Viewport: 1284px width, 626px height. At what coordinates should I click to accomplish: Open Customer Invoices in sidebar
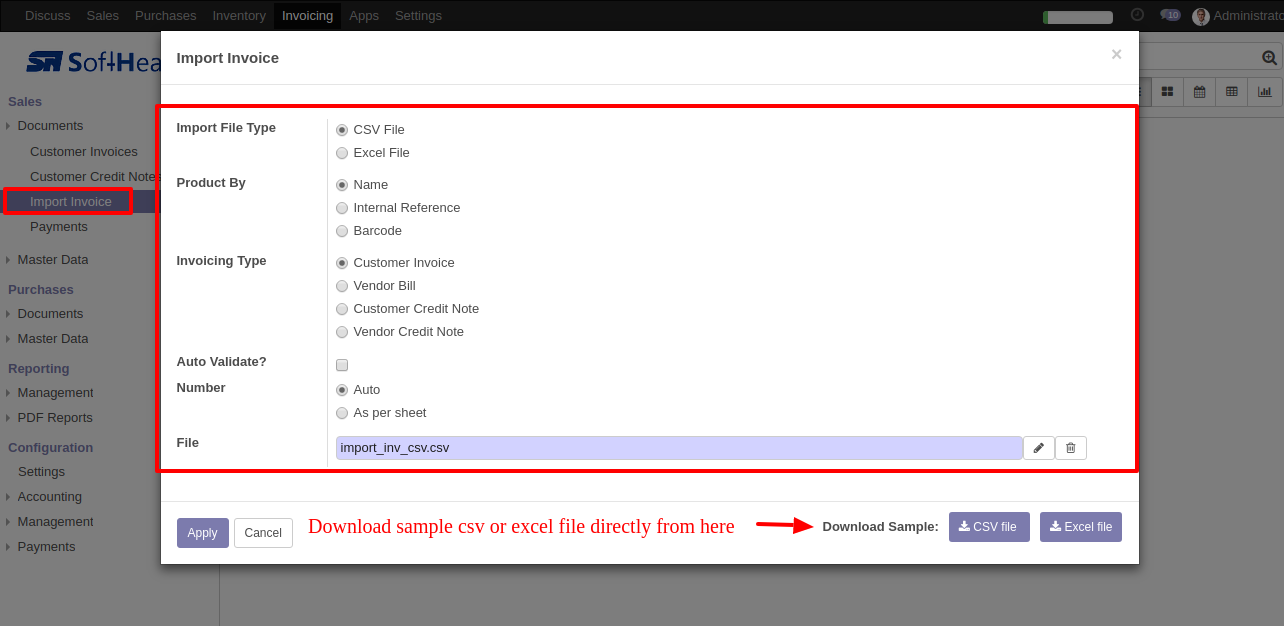point(84,152)
